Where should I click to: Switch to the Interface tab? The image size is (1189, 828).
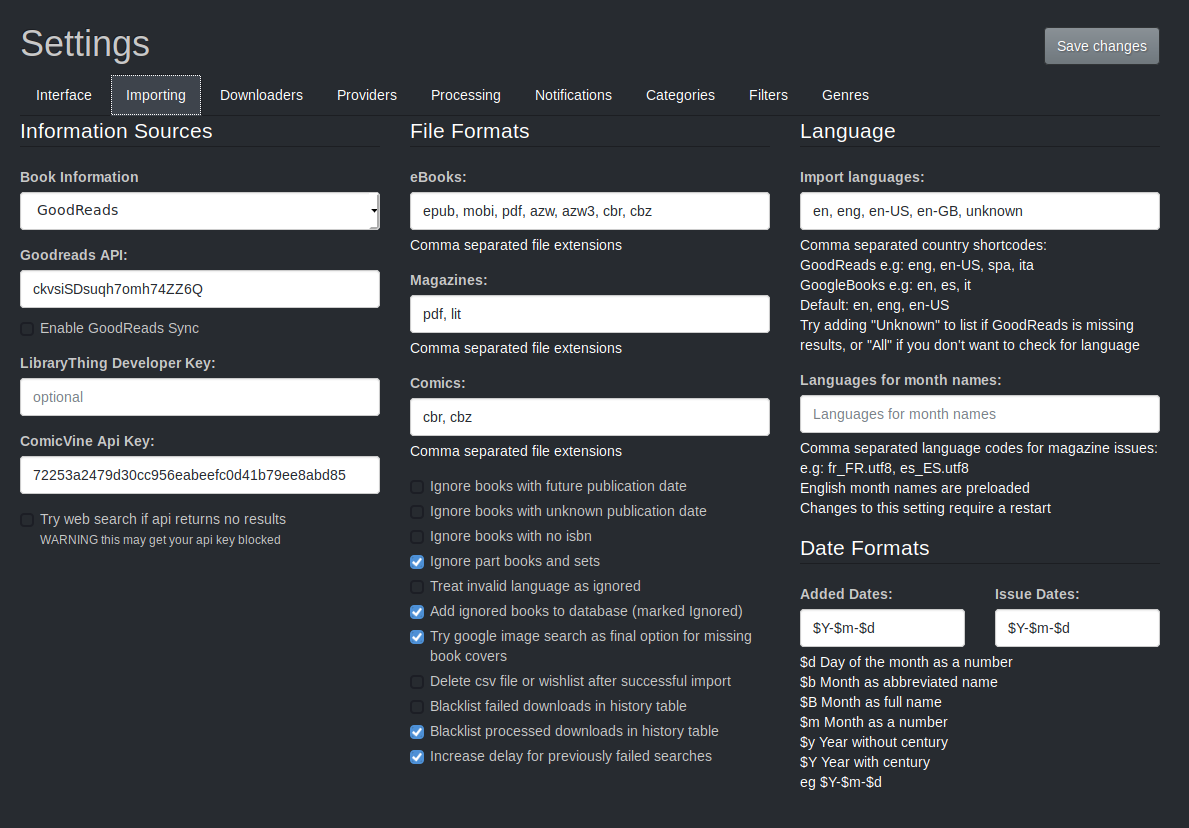pos(64,96)
